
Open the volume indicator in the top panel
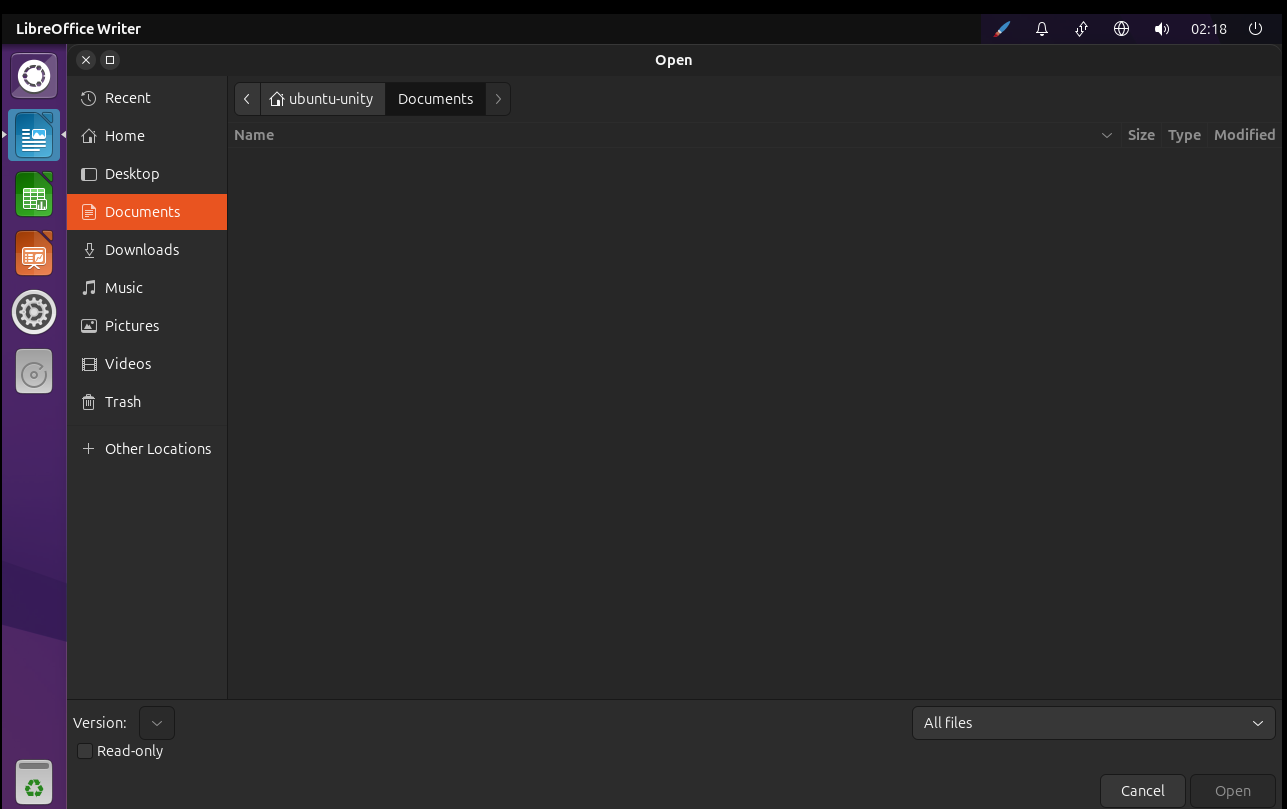point(1162,29)
